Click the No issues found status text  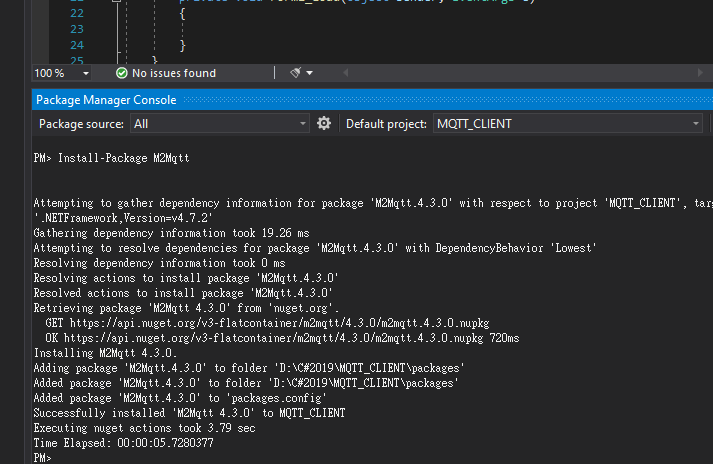pos(174,73)
